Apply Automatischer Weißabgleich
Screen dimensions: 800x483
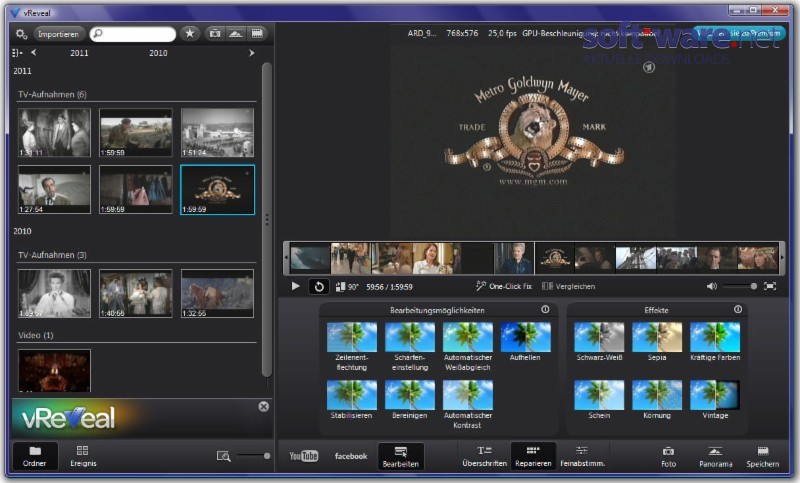pos(468,346)
